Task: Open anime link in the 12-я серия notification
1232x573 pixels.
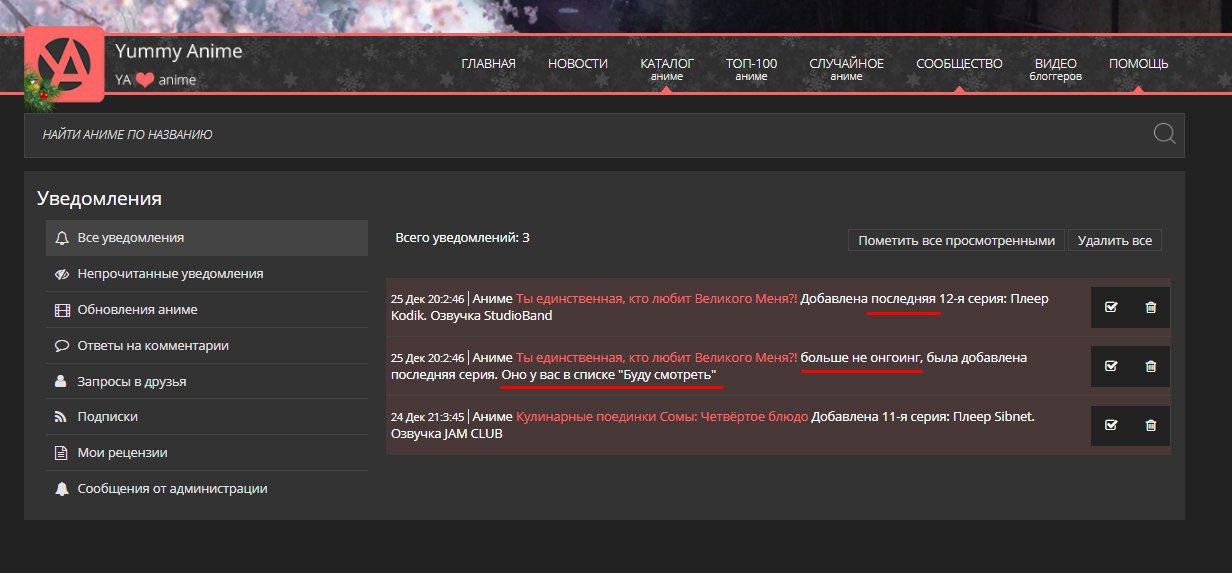Action: click(657, 299)
